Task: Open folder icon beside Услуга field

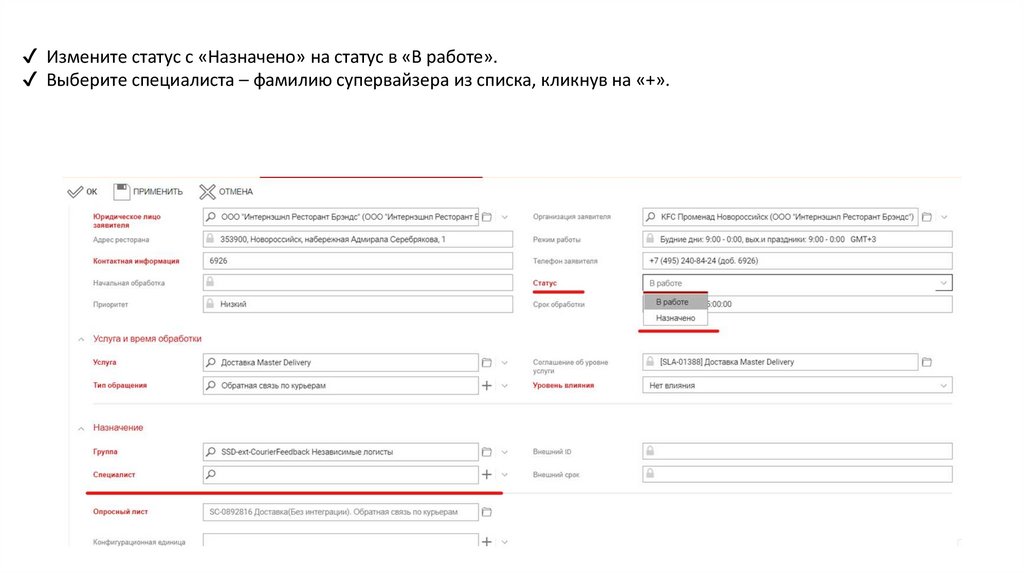Action: [x=487, y=362]
